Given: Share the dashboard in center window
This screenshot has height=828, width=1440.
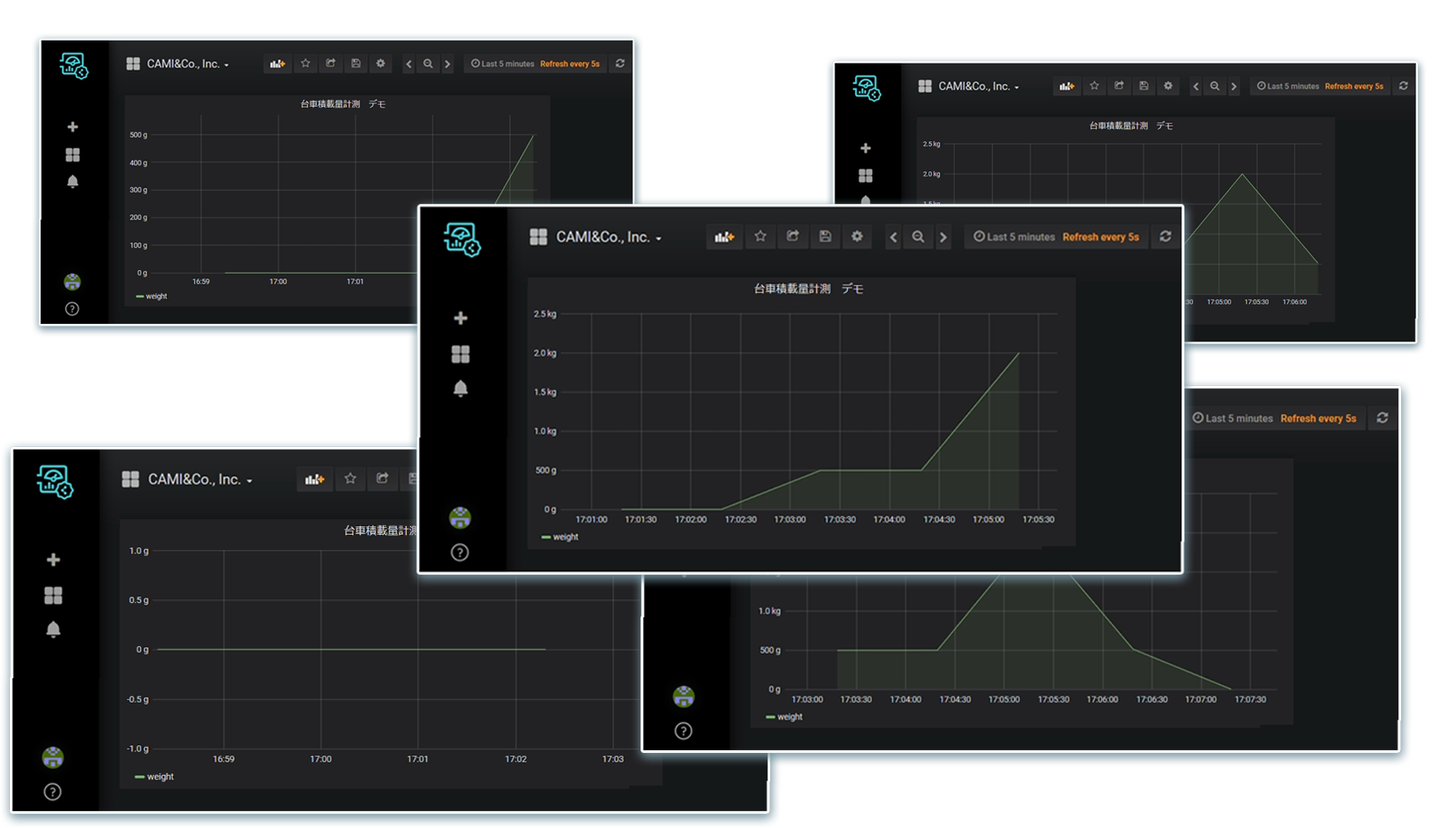Looking at the screenshot, I should 793,237.
